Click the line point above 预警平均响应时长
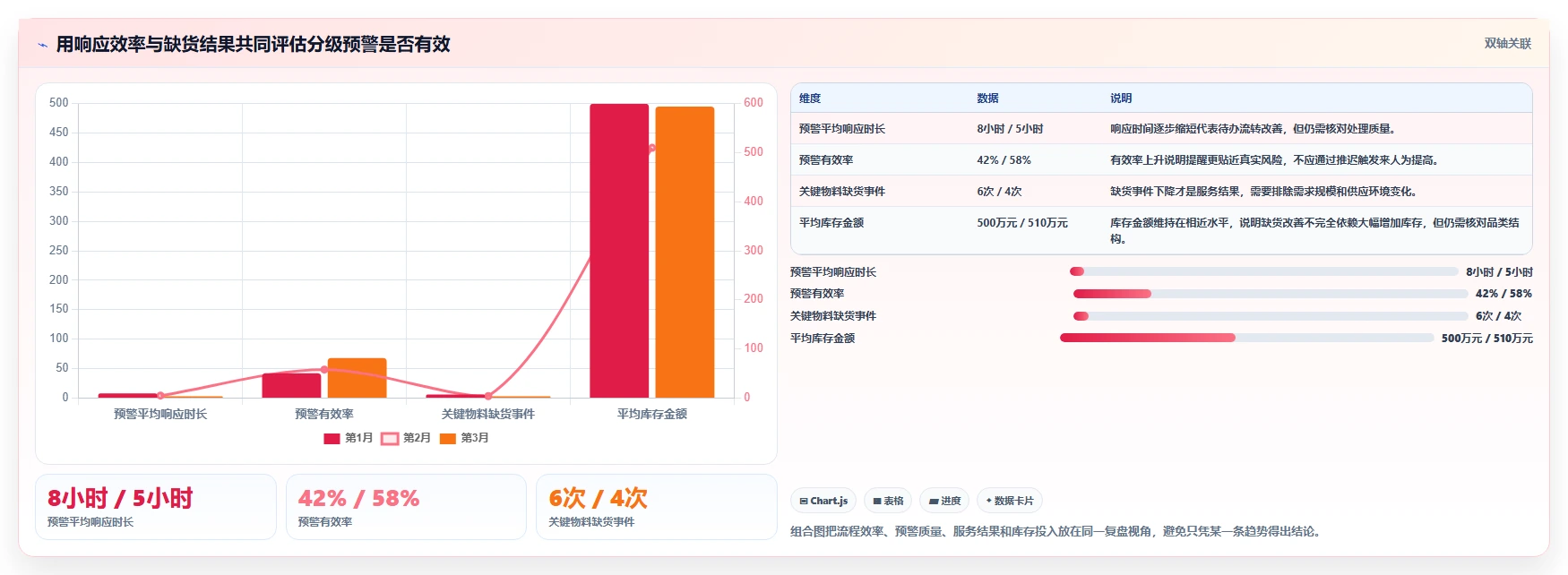This screenshot has width=1568, height=575. (160, 395)
